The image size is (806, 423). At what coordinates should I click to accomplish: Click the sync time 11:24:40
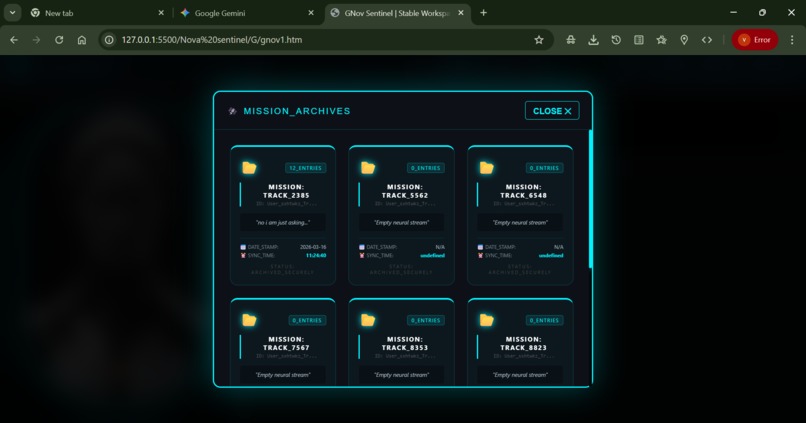(x=316, y=255)
